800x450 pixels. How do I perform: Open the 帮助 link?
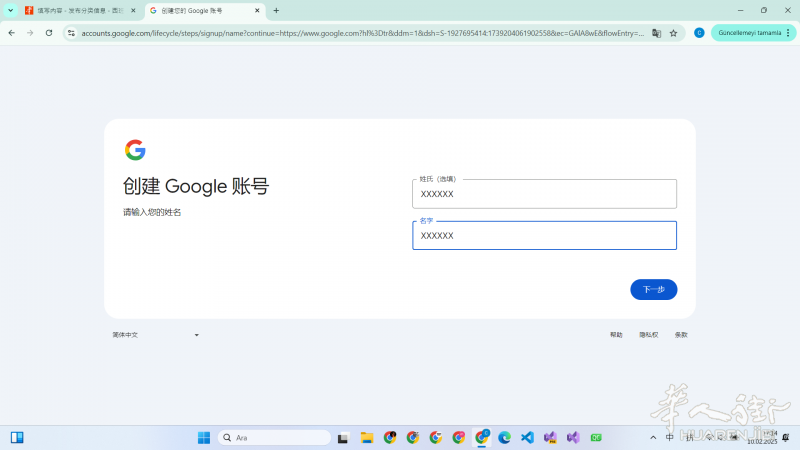pyautogui.click(x=616, y=335)
